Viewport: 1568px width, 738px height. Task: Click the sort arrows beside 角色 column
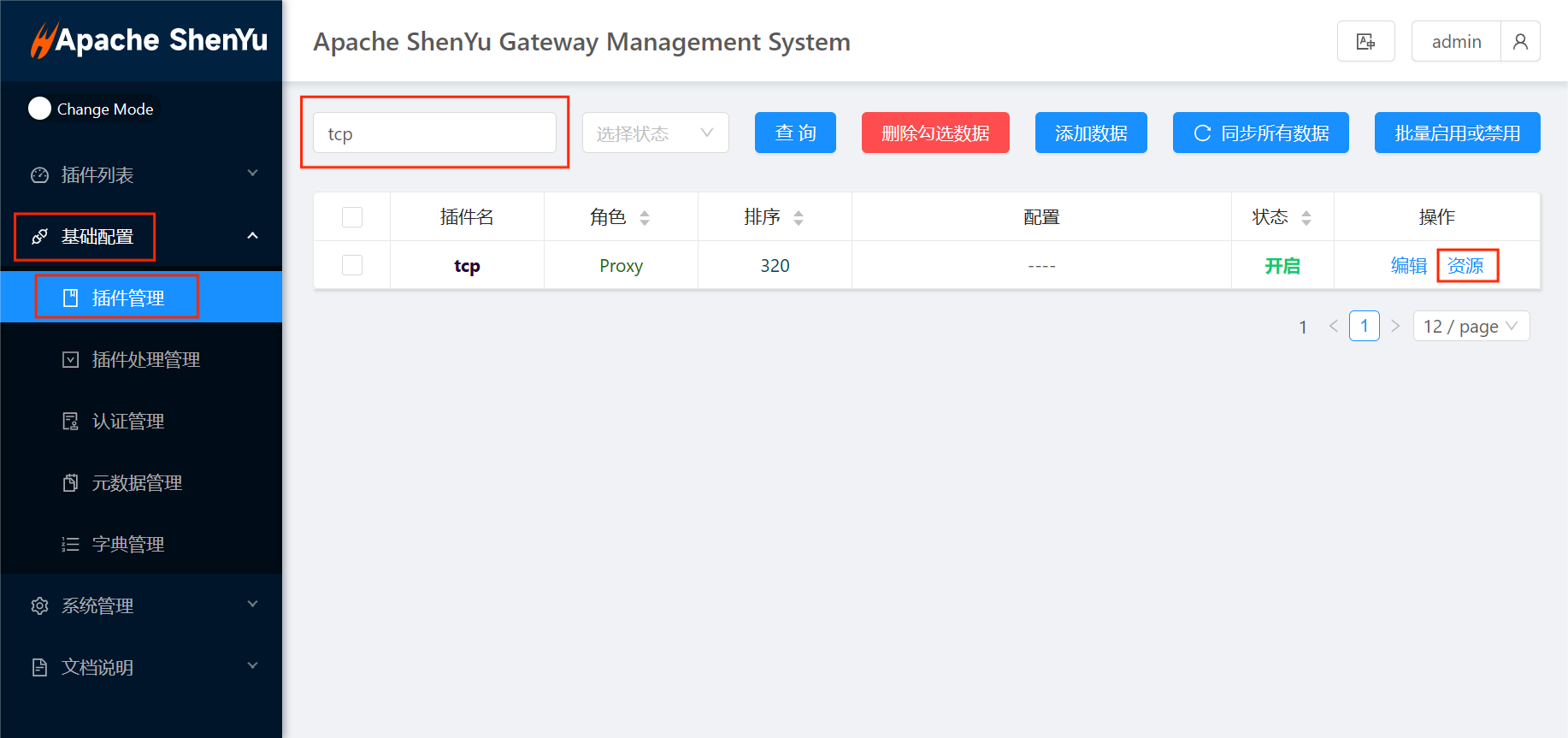[x=645, y=218]
